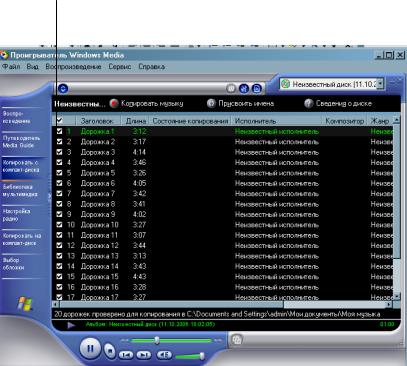The height and width of the screenshot is (366, 407).
Task: Open Выбор обложки sidebar tab
Action: 14,264
